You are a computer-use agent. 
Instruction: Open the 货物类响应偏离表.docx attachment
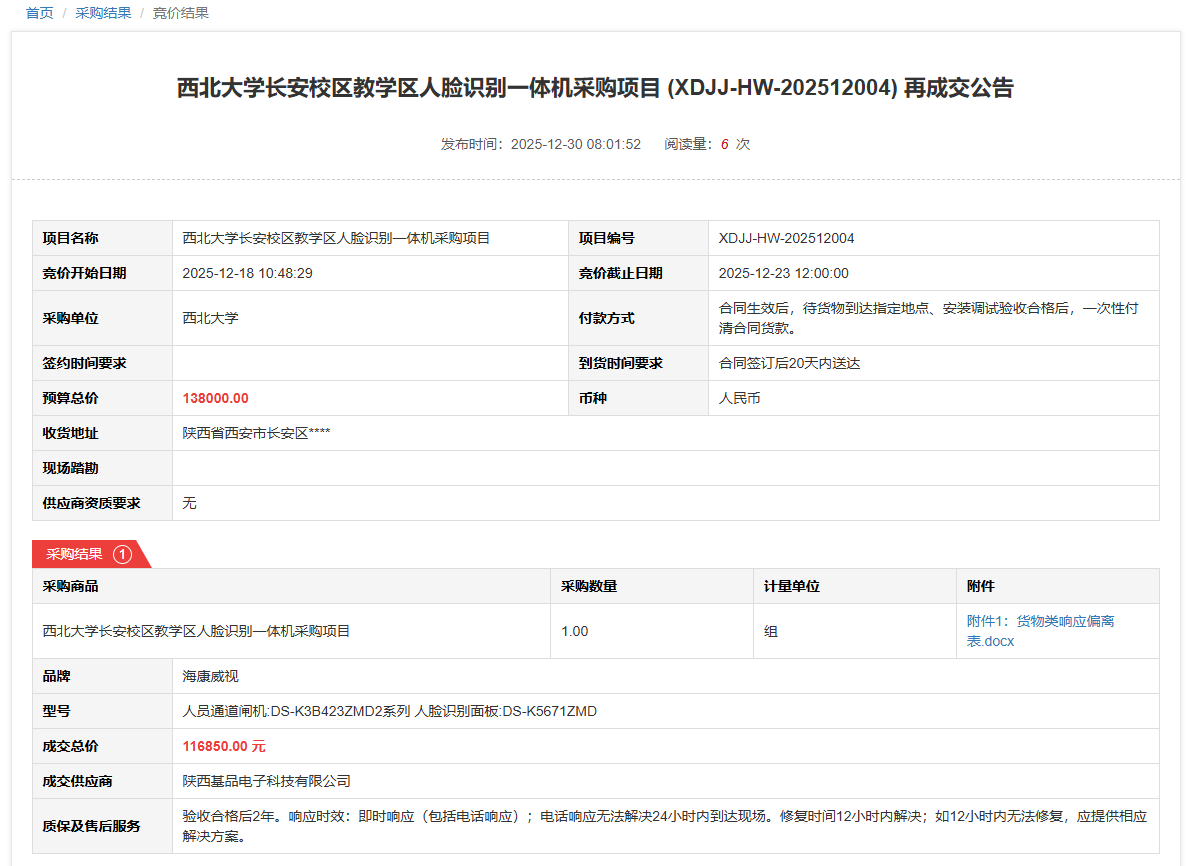(1040, 631)
